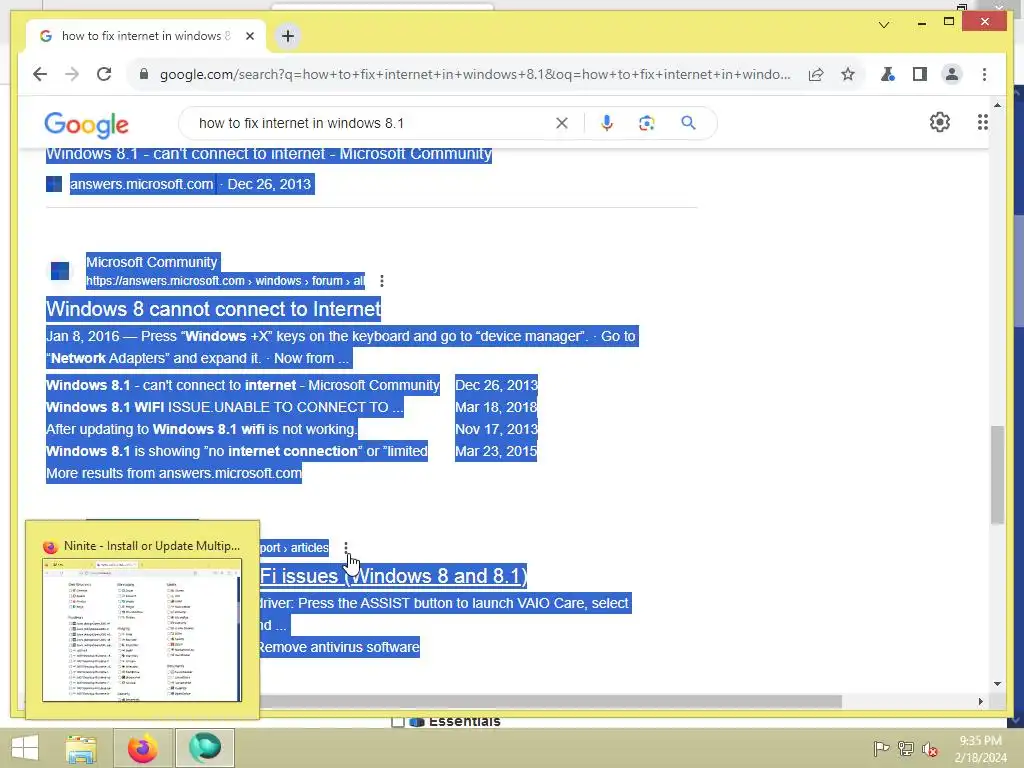Open Google apps grid

(982, 122)
